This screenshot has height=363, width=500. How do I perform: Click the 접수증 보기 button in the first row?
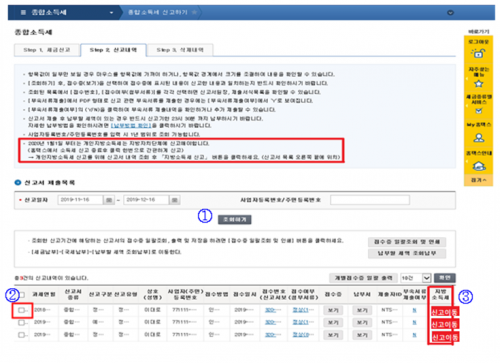tap(333, 310)
